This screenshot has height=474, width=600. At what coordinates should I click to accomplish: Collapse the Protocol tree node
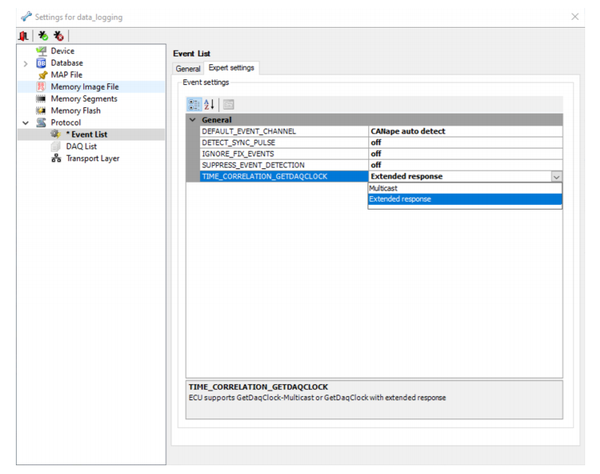pyautogui.click(x=25, y=123)
